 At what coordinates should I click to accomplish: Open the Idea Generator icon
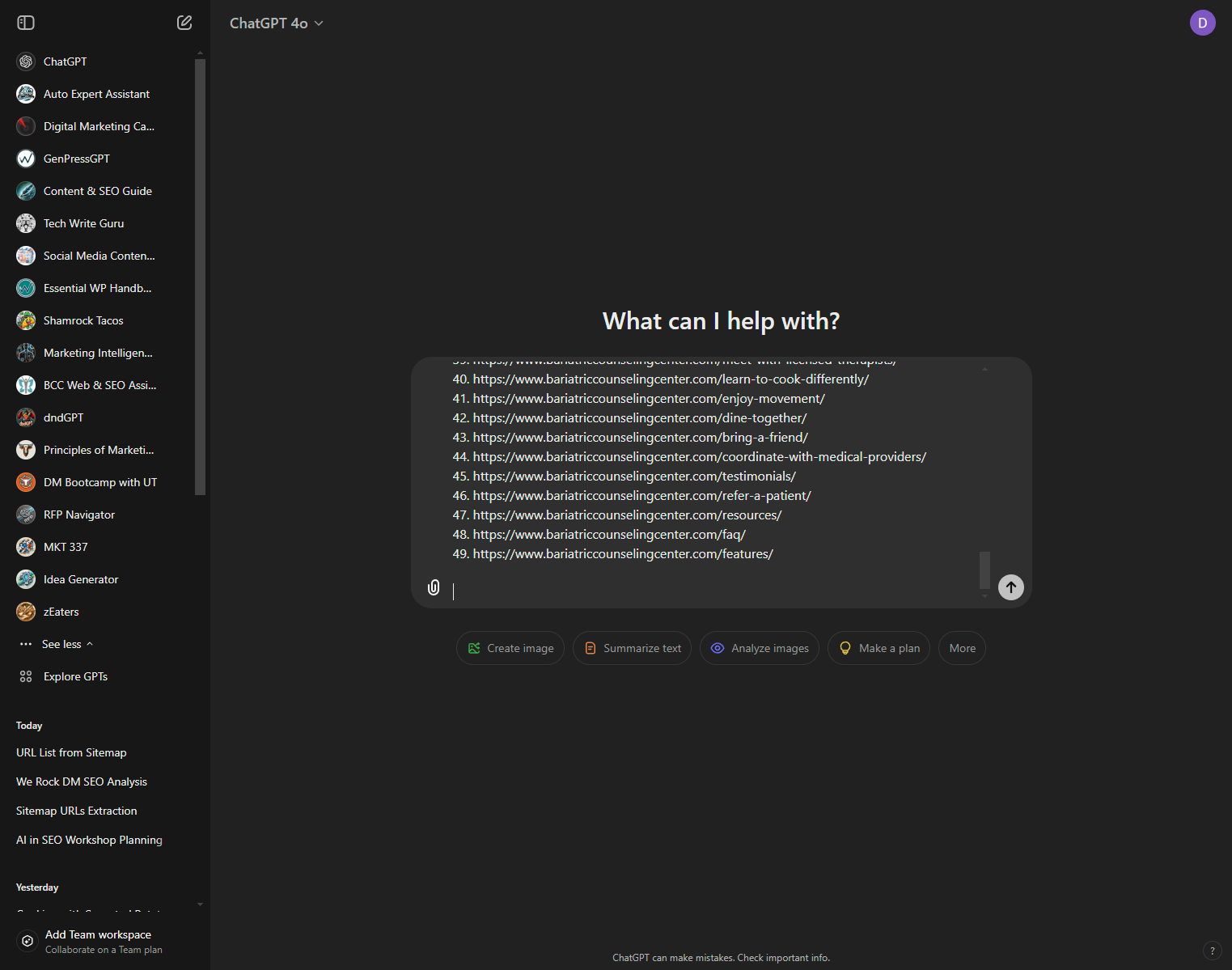click(26, 579)
